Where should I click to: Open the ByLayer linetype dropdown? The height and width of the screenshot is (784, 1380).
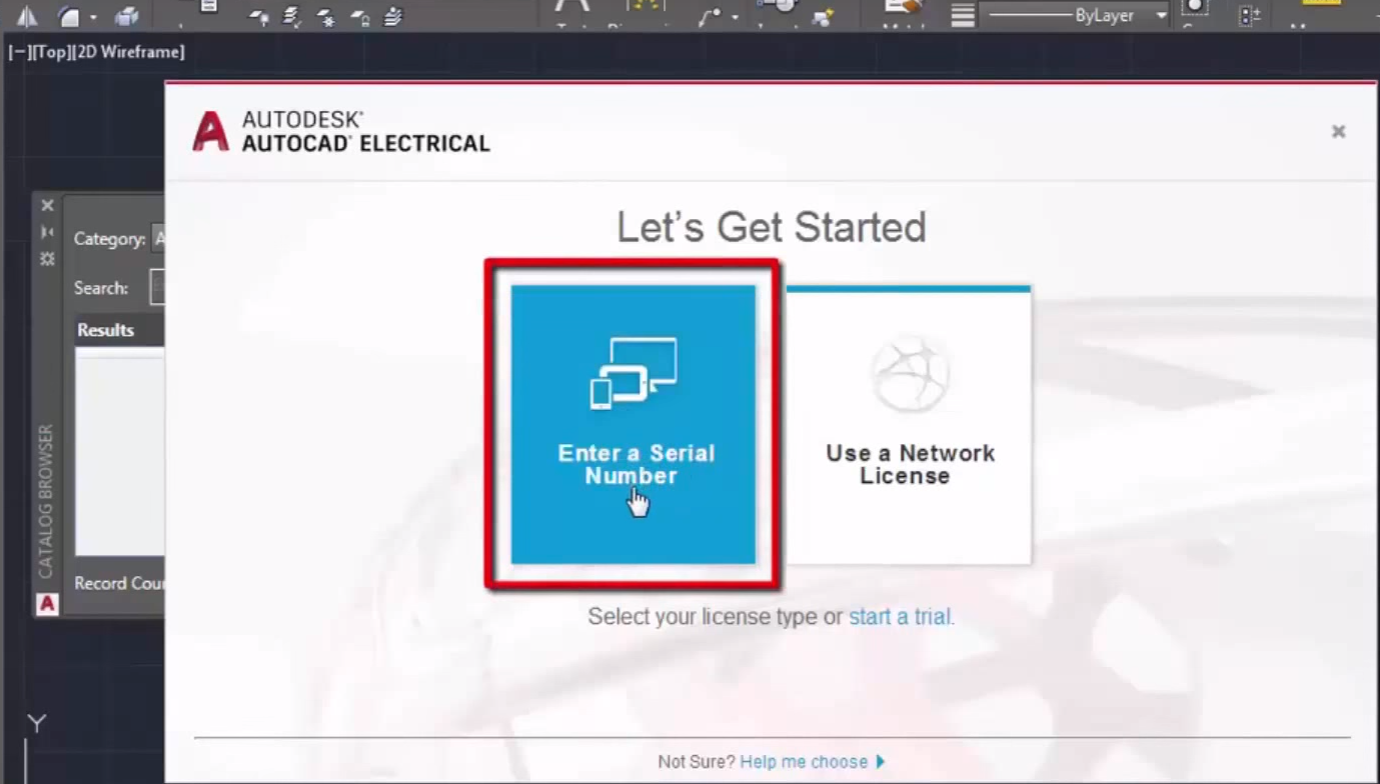(x=1158, y=15)
